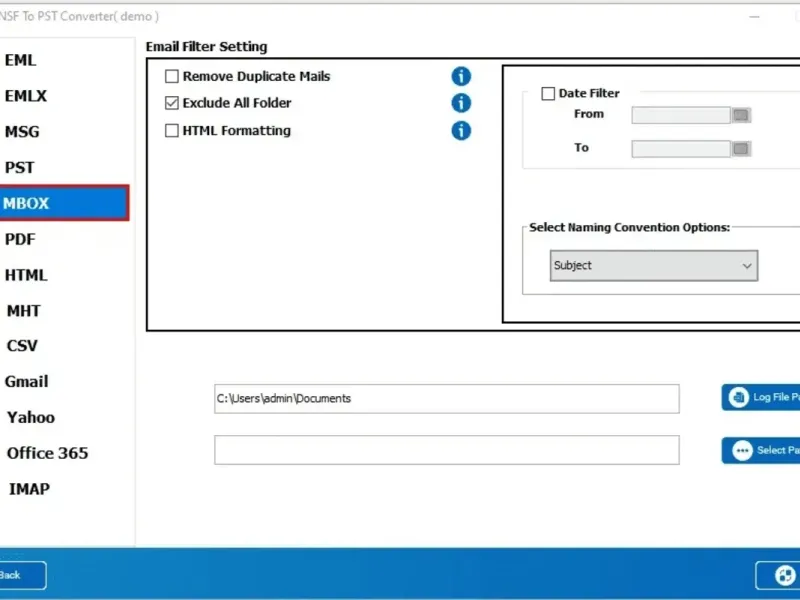Open info for Remove Duplicate Mails
Image resolution: width=800 pixels, height=600 pixels.
click(461, 77)
